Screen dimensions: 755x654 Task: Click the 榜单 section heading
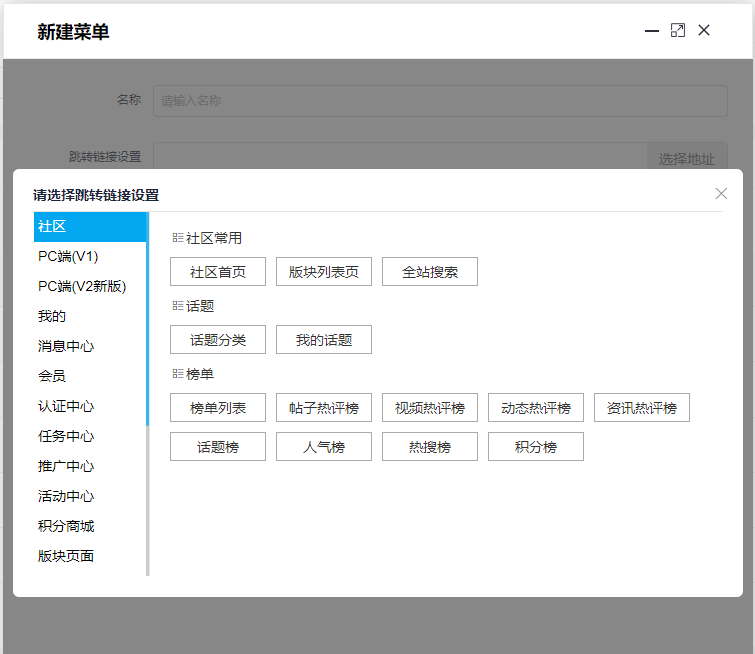pyautogui.click(x=200, y=374)
